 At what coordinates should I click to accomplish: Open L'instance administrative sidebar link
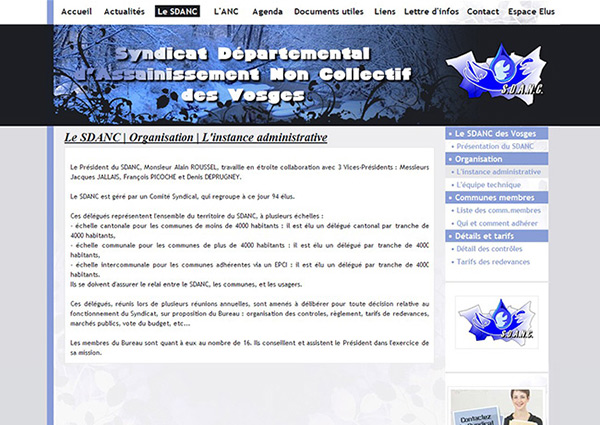[498, 172]
